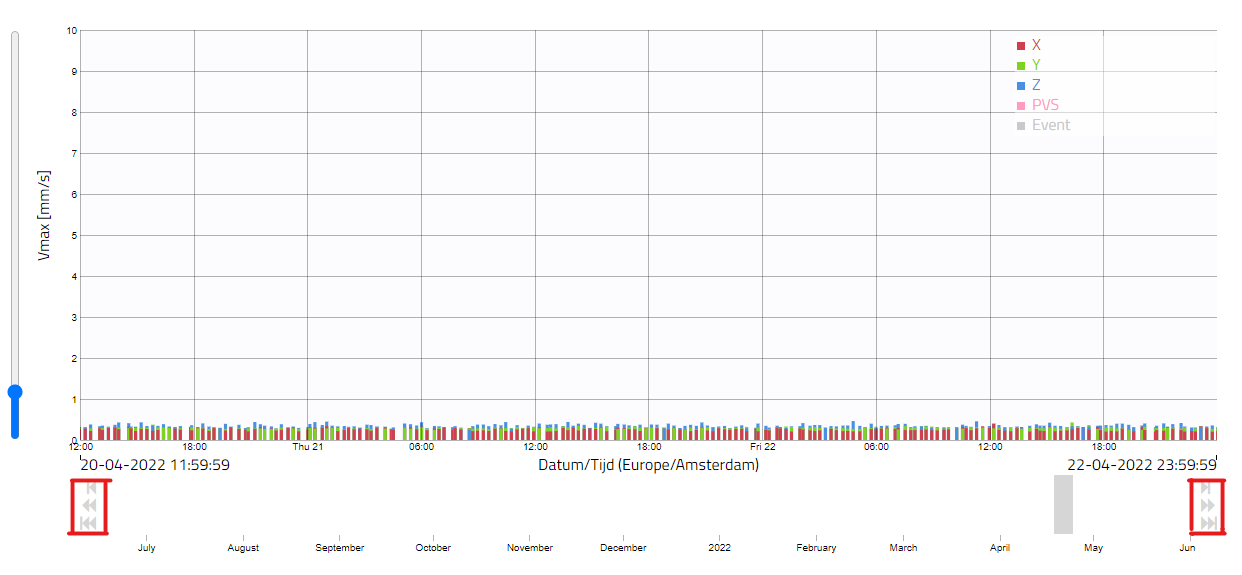Select the 2022 marker on overview timeline
Viewport: 1242px width, 575px height.
pyautogui.click(x=719, y=547)
